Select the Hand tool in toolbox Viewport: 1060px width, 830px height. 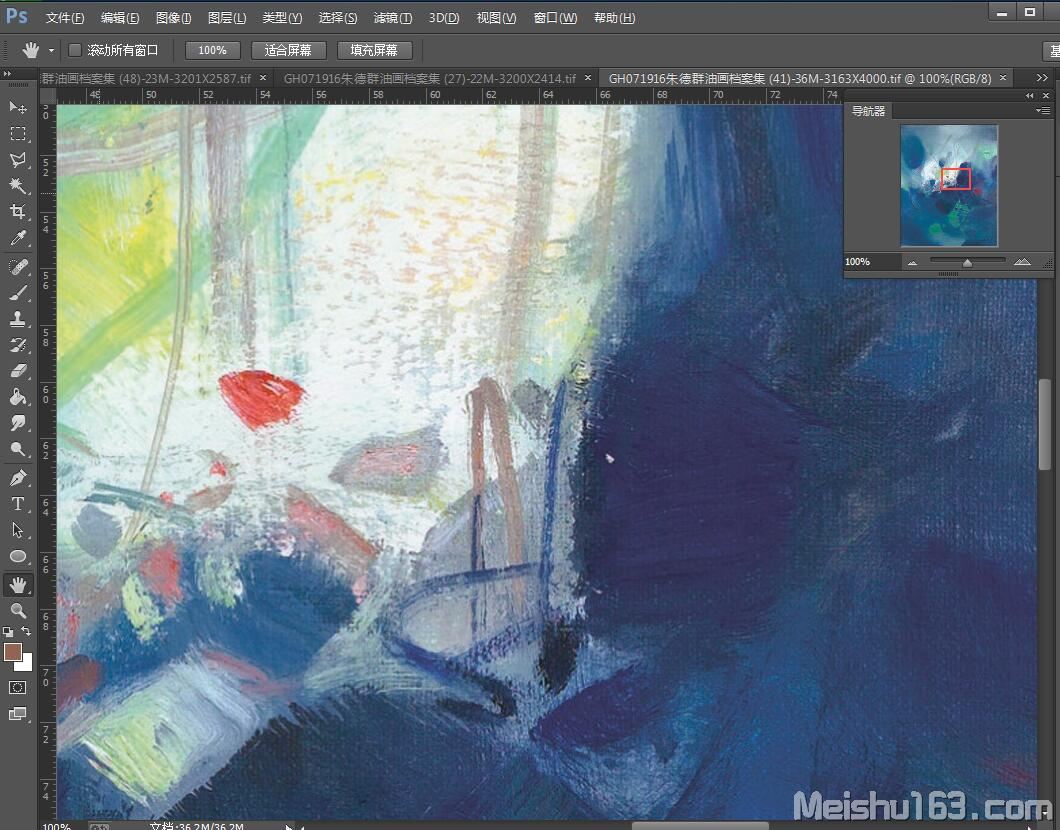click(18, 585)
